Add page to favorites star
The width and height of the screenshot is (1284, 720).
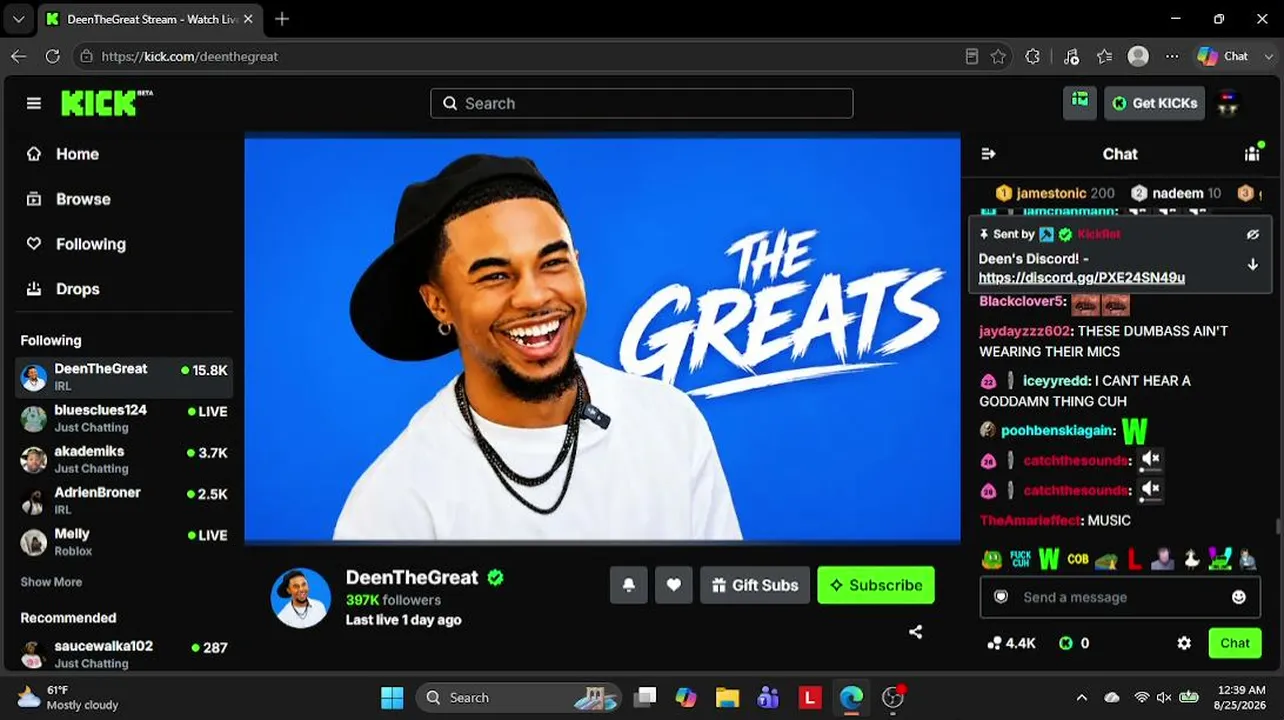[998, 56]
